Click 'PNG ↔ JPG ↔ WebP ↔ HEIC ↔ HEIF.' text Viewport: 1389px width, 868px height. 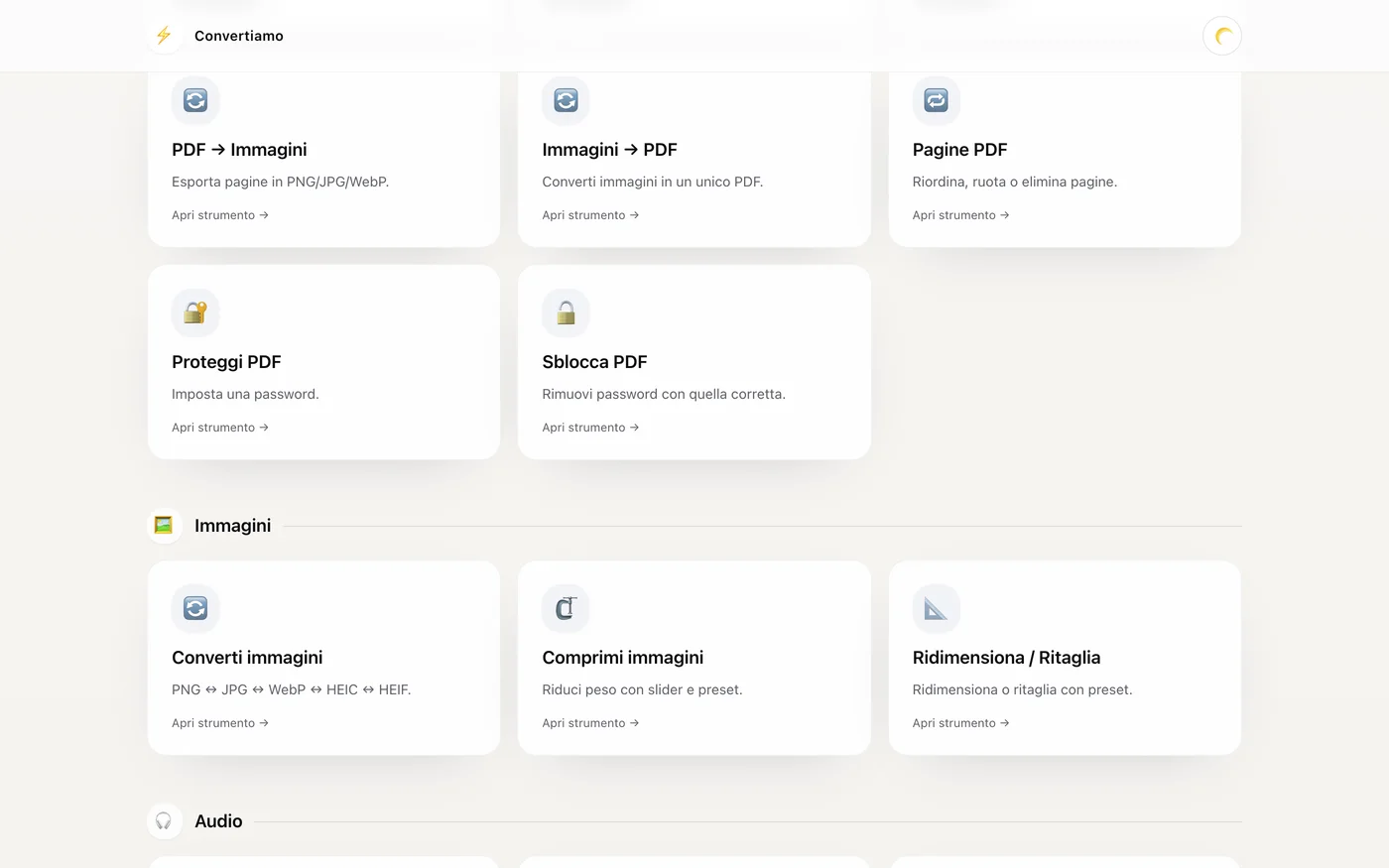click(291, 690)
